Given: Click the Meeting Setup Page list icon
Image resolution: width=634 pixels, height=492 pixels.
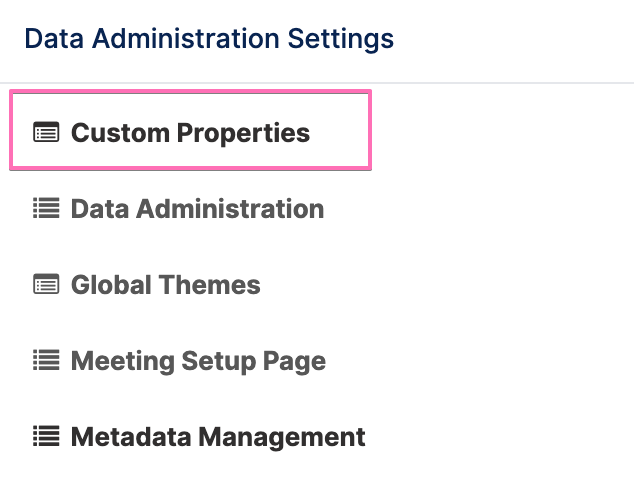Looking at the screenshot, I should point(46,360).
